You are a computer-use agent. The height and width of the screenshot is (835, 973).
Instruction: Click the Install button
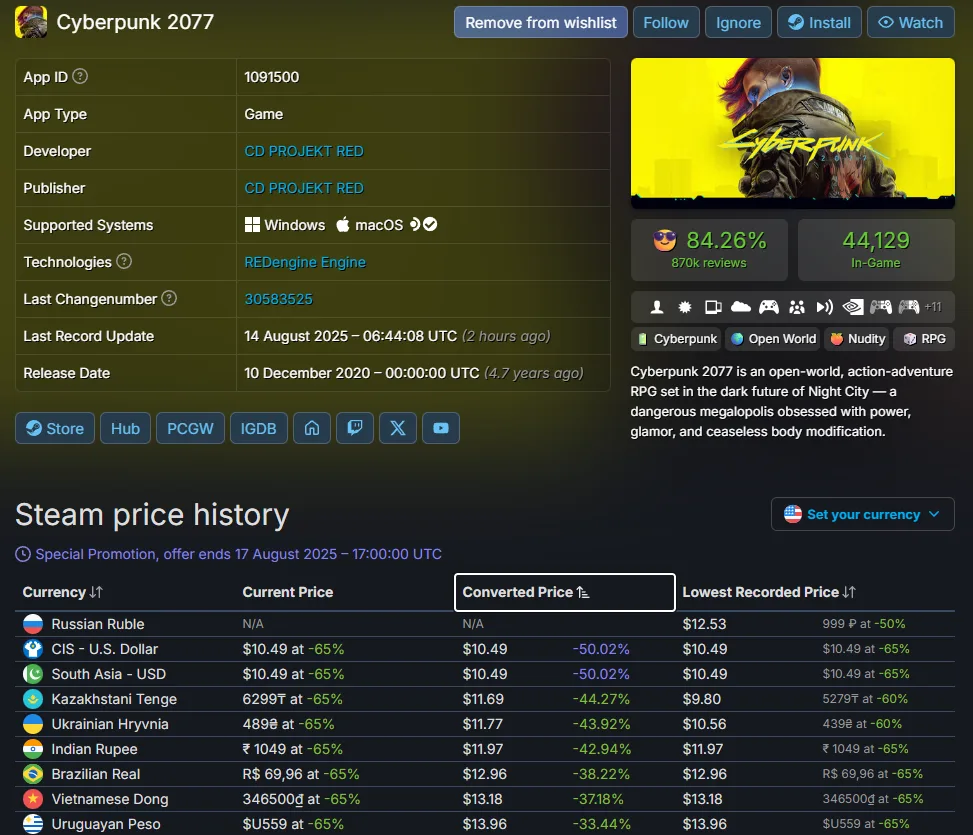point(819,22)
